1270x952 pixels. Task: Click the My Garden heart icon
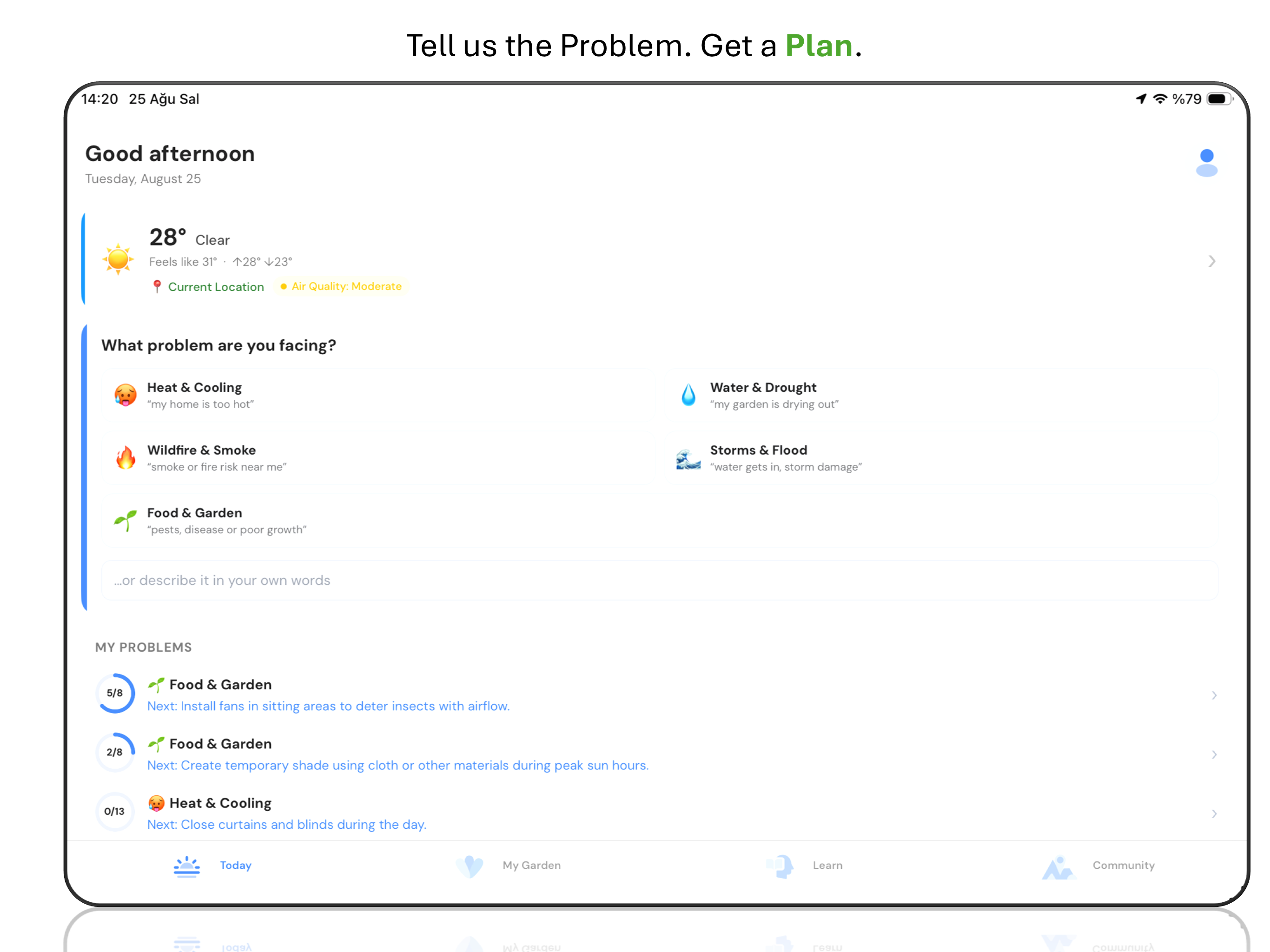point(470,866)
